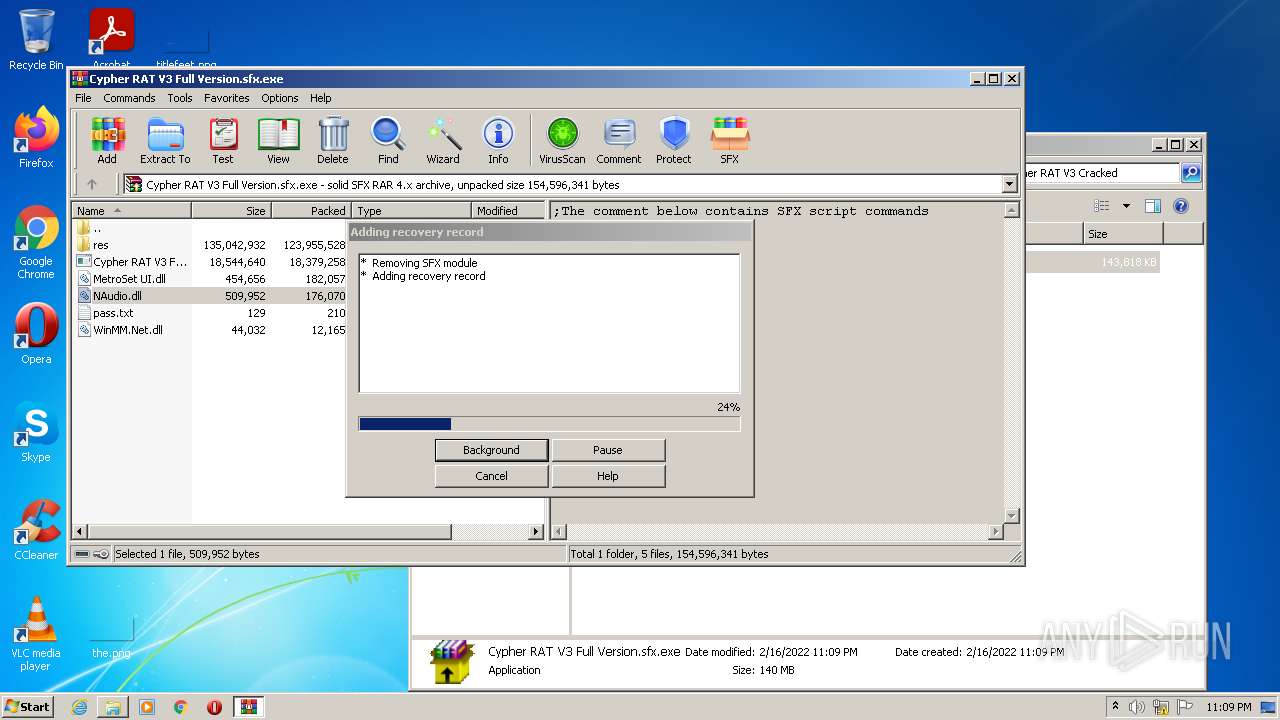The width and height of the screenshot is (1280, 720).
Task: Launch the Google Chrome desktop shortcut
Action: pos(36,243)
